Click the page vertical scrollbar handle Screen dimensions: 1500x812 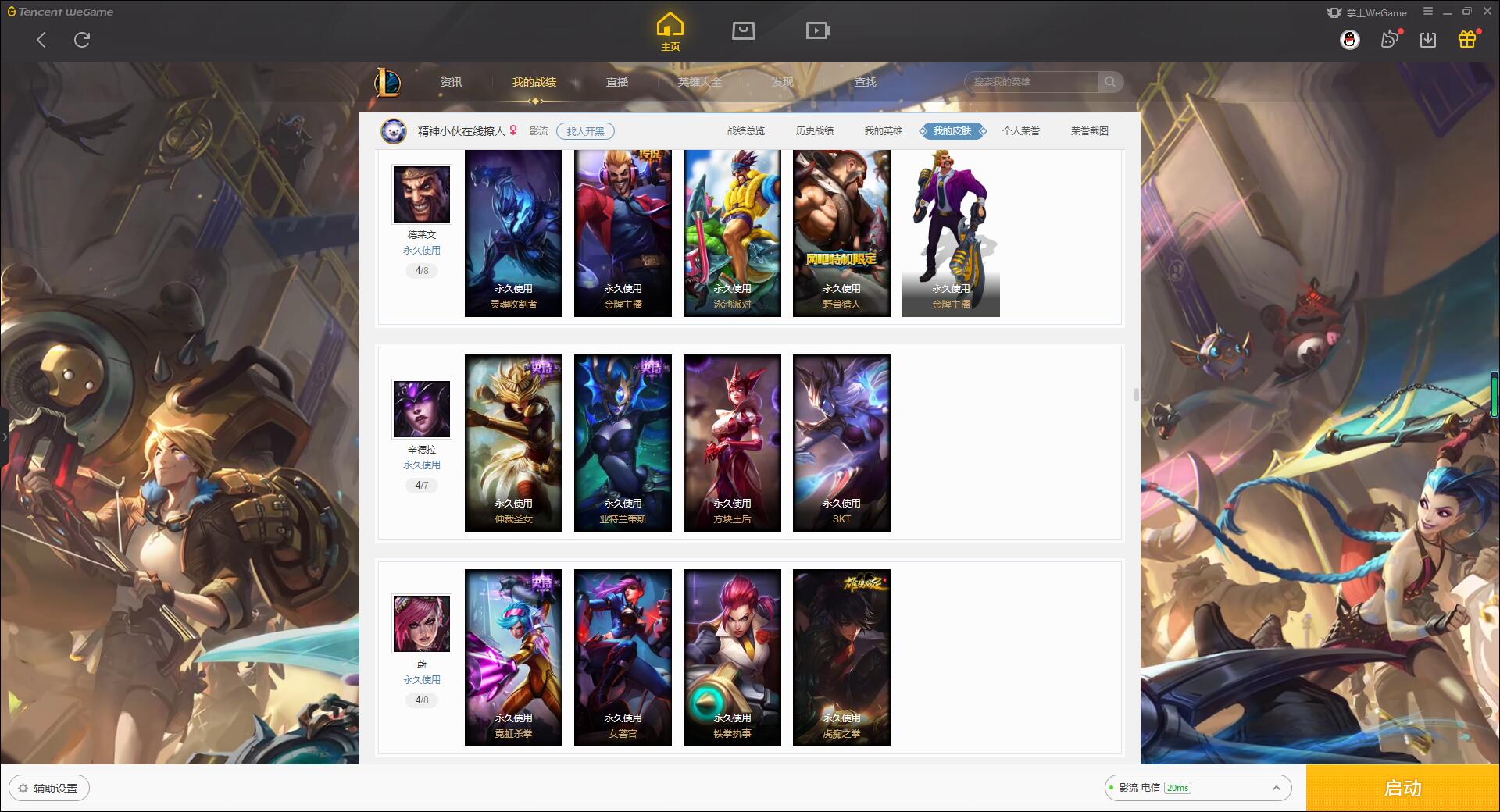click(1137, 394)
